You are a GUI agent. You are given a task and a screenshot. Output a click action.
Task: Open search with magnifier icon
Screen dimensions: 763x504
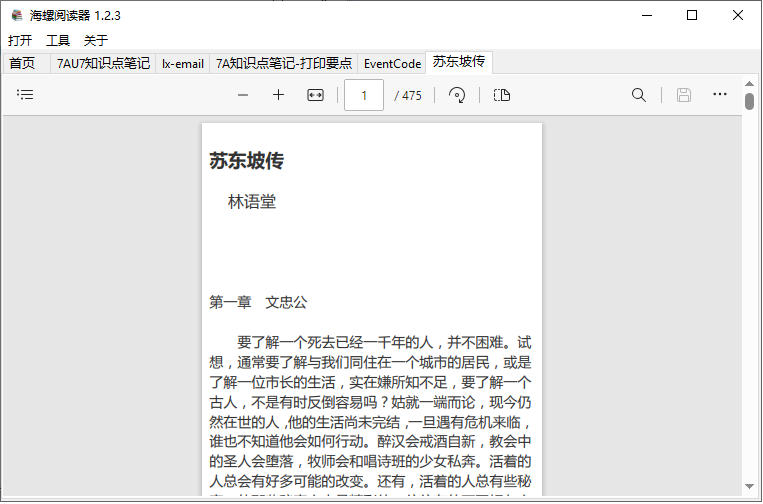pyautogui.click(x=638, y=95)
